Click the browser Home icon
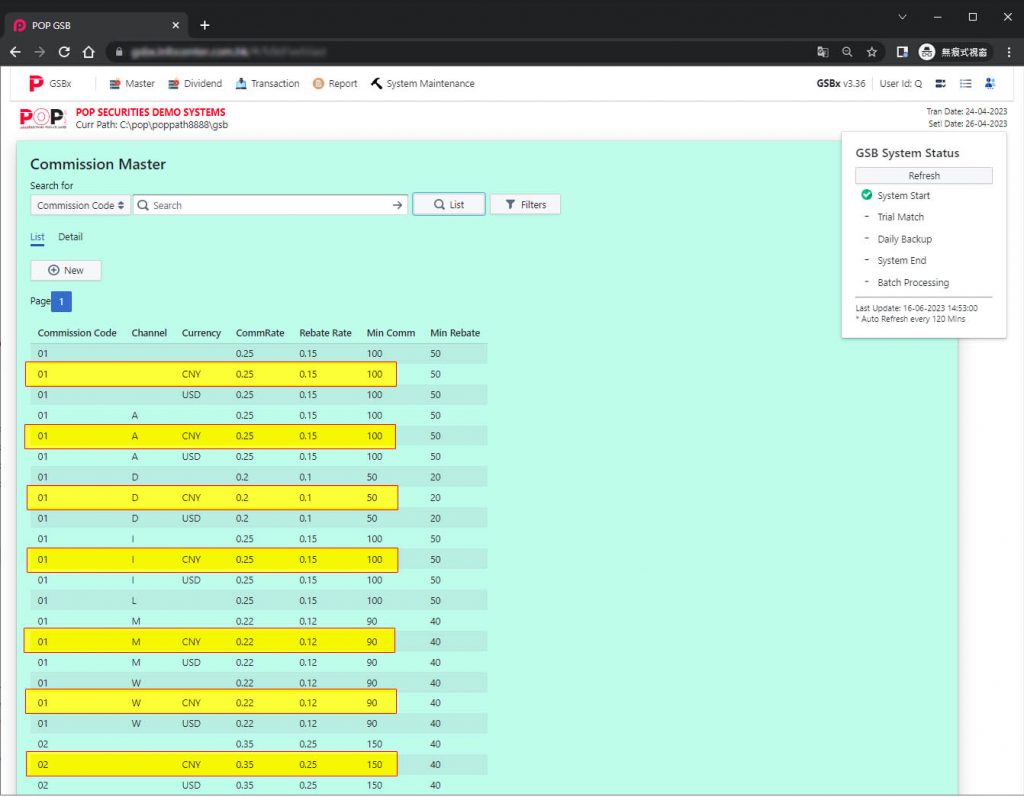1024x797 pixels. 89,52
